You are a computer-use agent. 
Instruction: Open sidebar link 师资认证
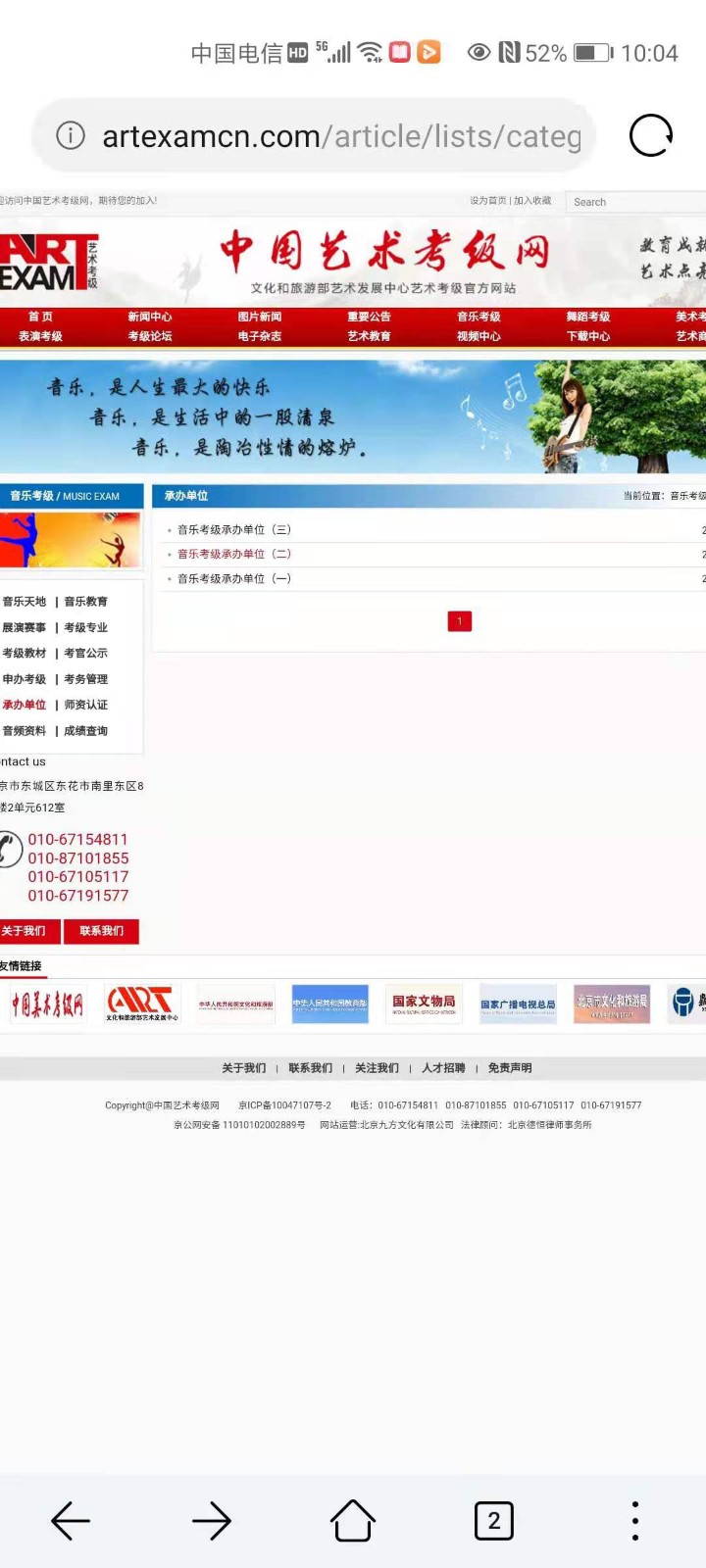[x=86, y=705]
